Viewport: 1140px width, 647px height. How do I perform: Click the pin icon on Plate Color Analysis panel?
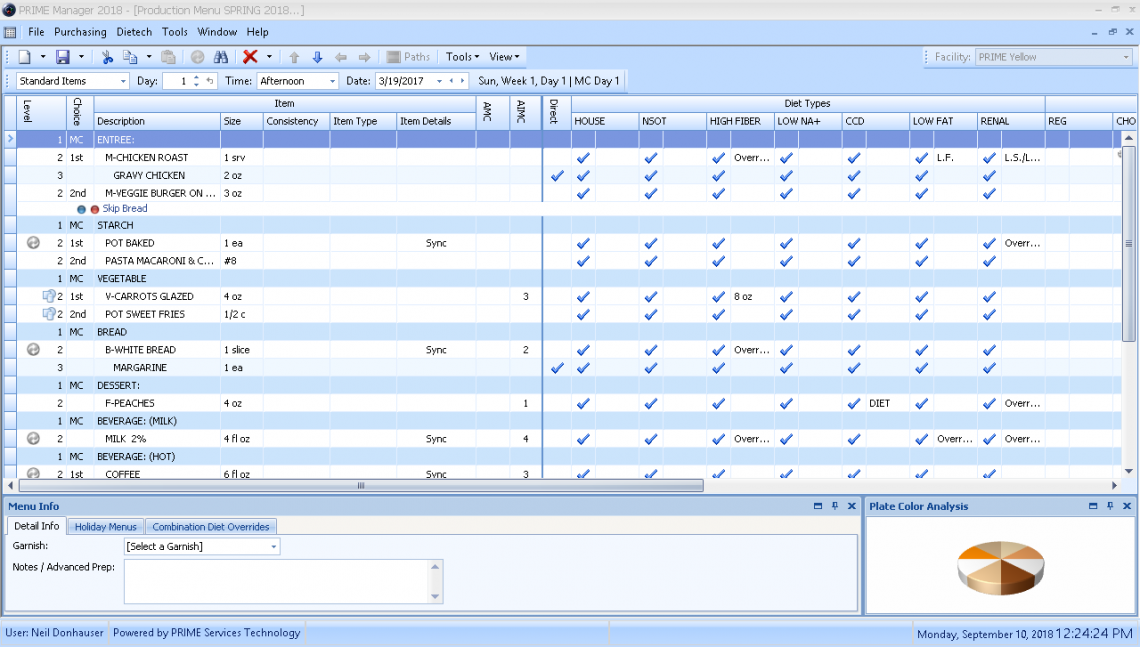click(1110, 506)
